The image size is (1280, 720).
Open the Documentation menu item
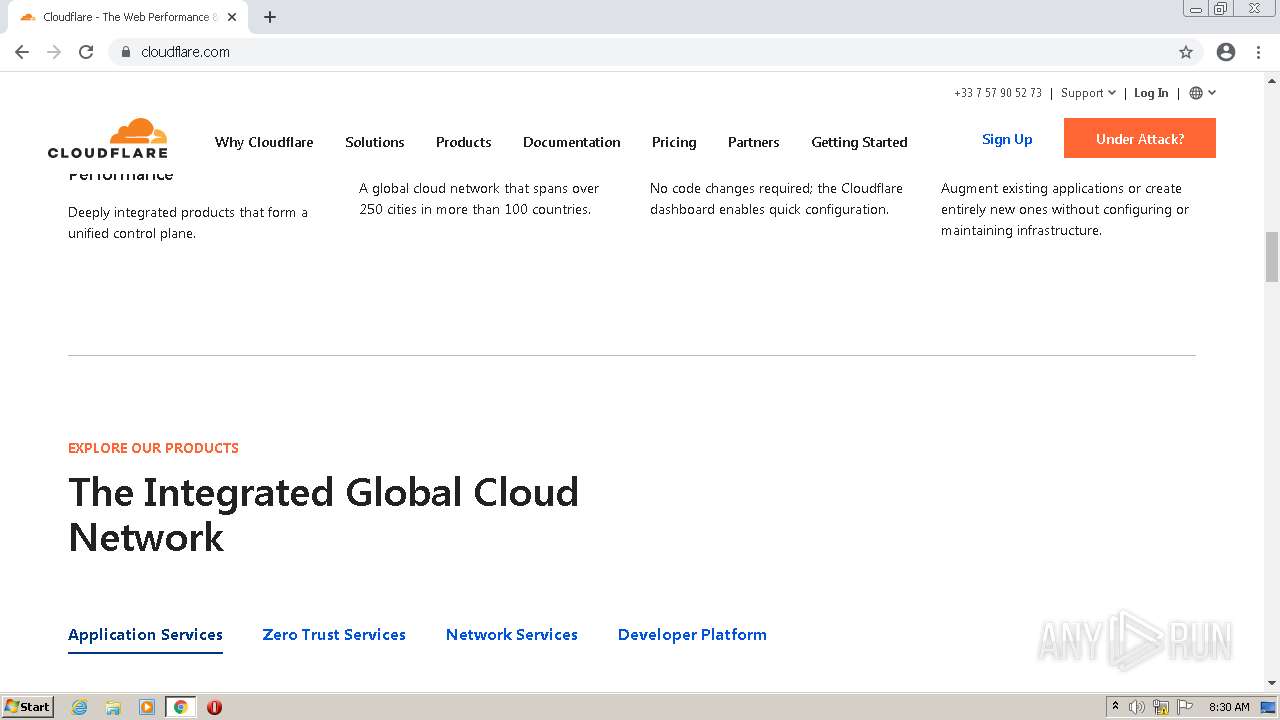coord(572,142)
